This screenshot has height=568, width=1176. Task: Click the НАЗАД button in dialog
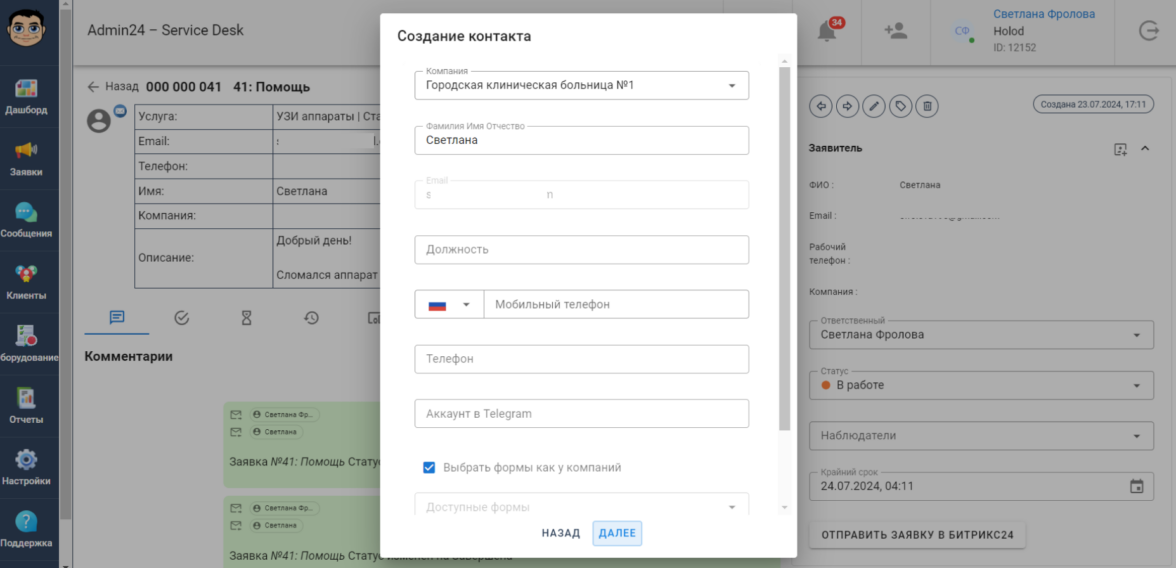click(x=561, y=533)
